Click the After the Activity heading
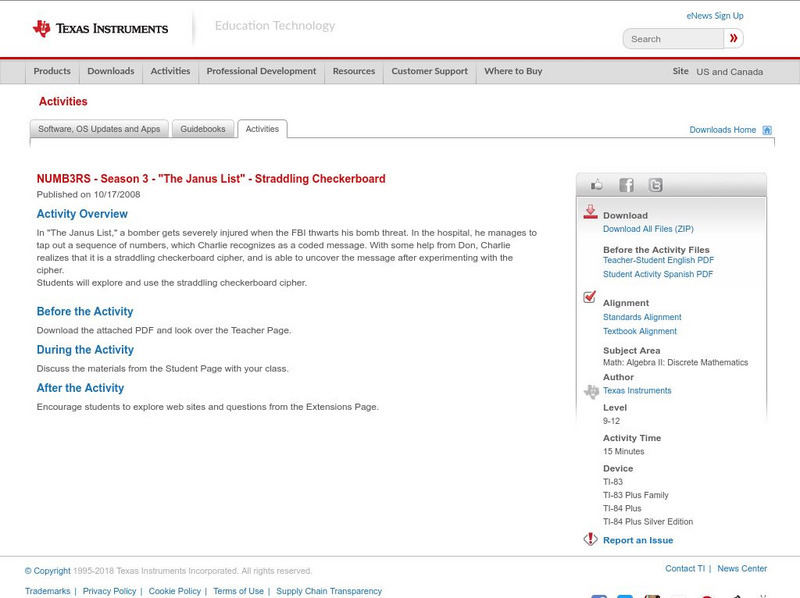The image size is (800, 598). [x=80, y=388]
